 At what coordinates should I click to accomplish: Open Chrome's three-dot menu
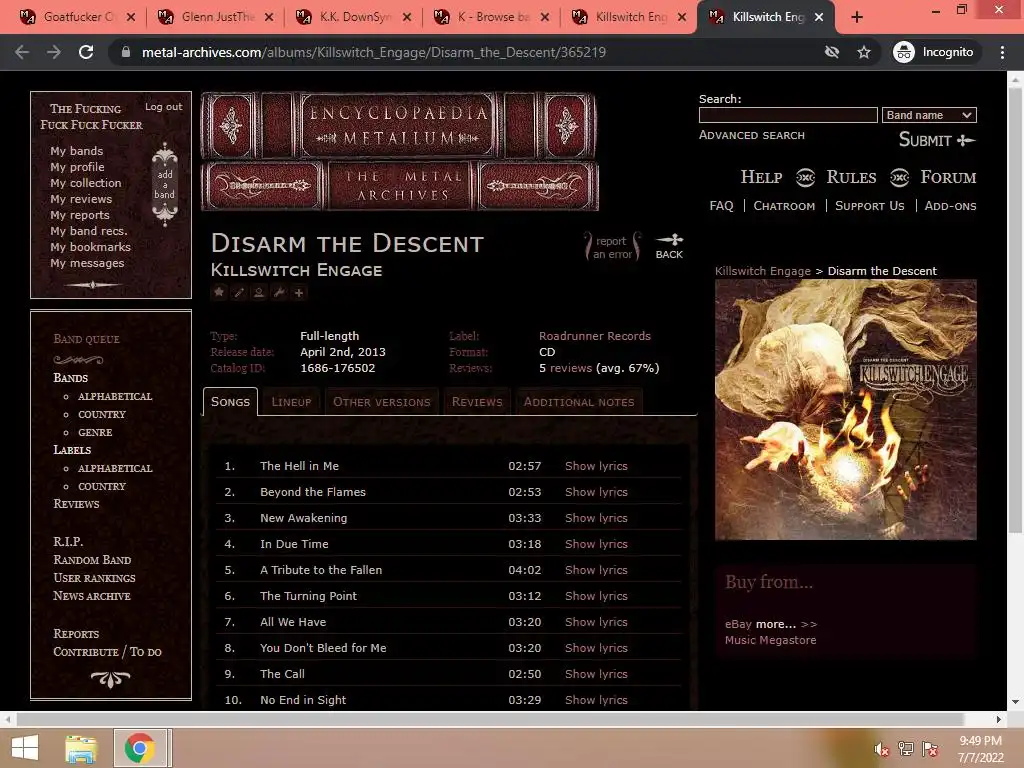[1002, 52]
